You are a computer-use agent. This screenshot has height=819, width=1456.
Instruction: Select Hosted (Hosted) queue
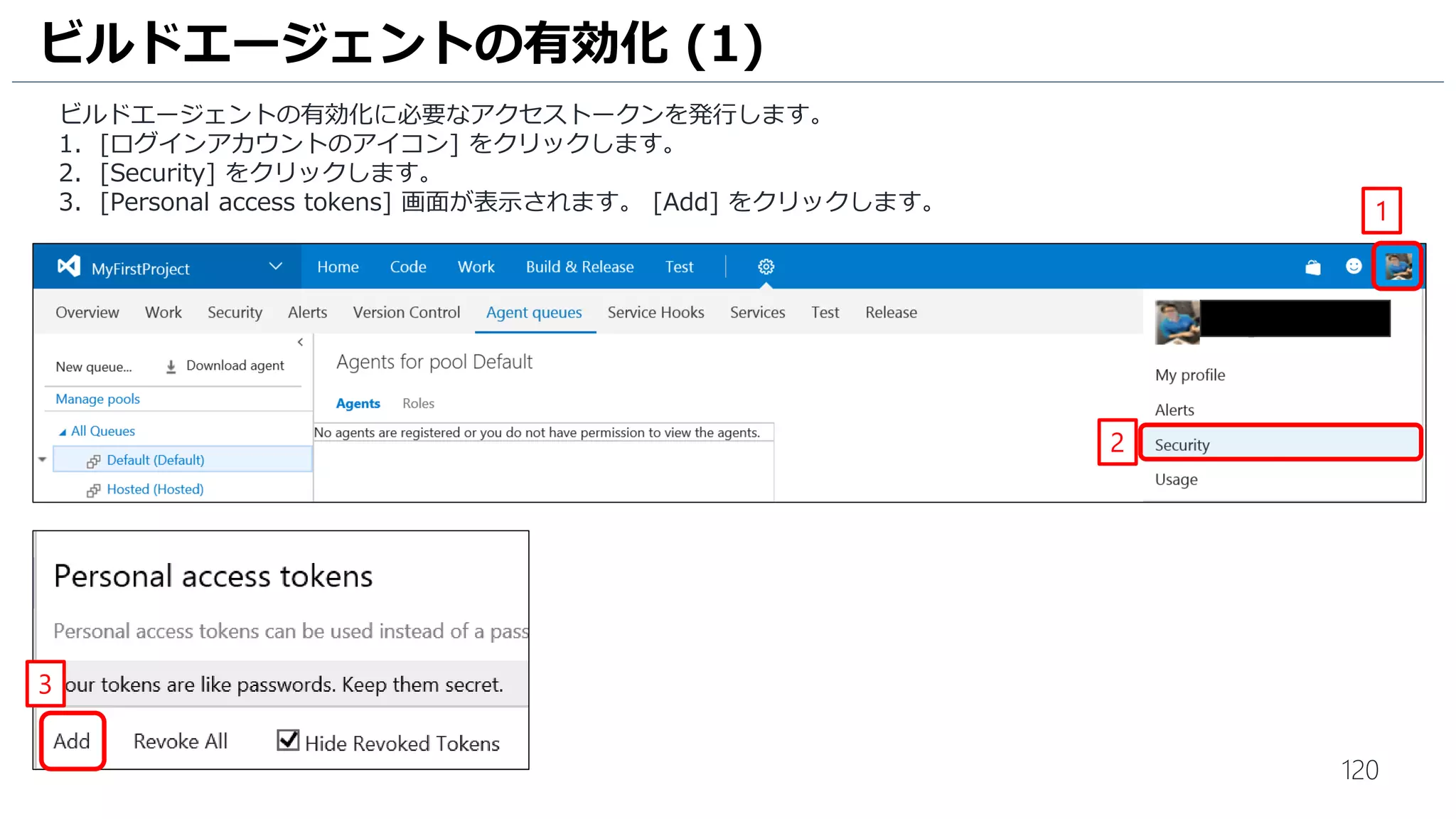(x=155, y=489)
